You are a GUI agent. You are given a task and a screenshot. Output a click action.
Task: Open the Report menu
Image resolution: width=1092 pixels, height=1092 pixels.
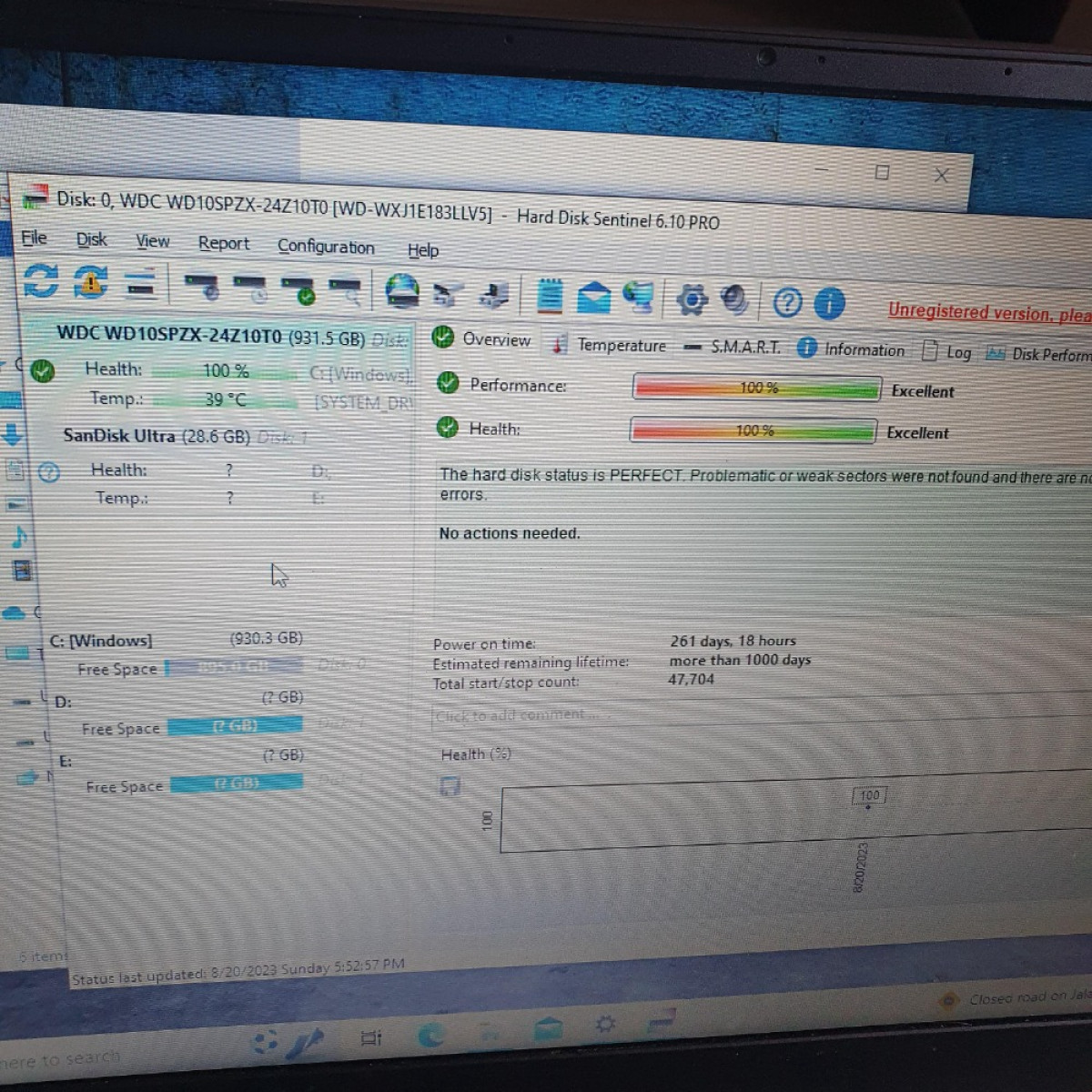click(x=224, y=243)
